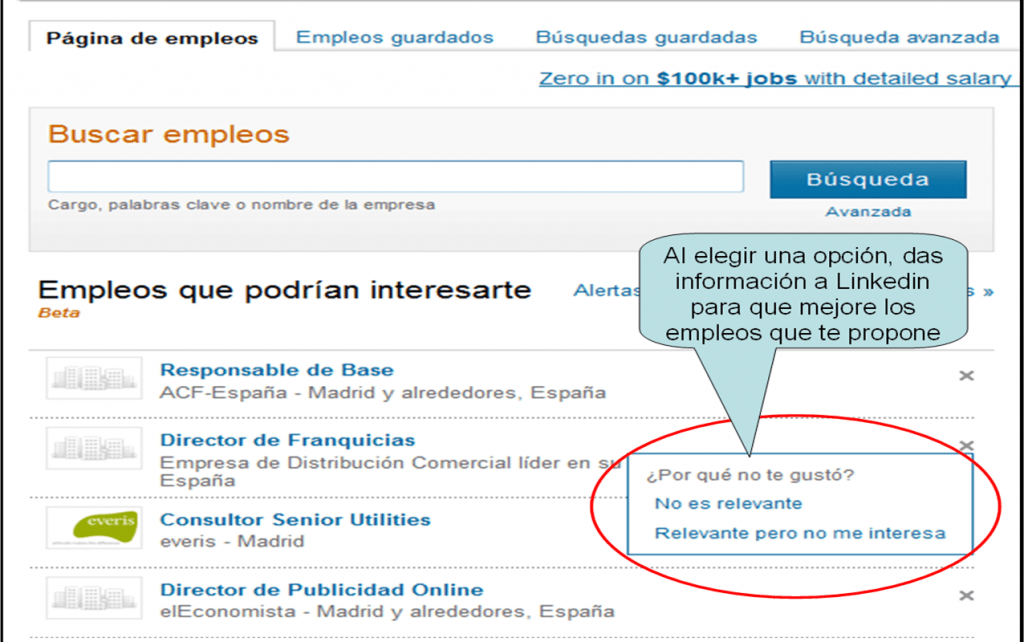
Task: Click the Beta label
Action: 59,313
